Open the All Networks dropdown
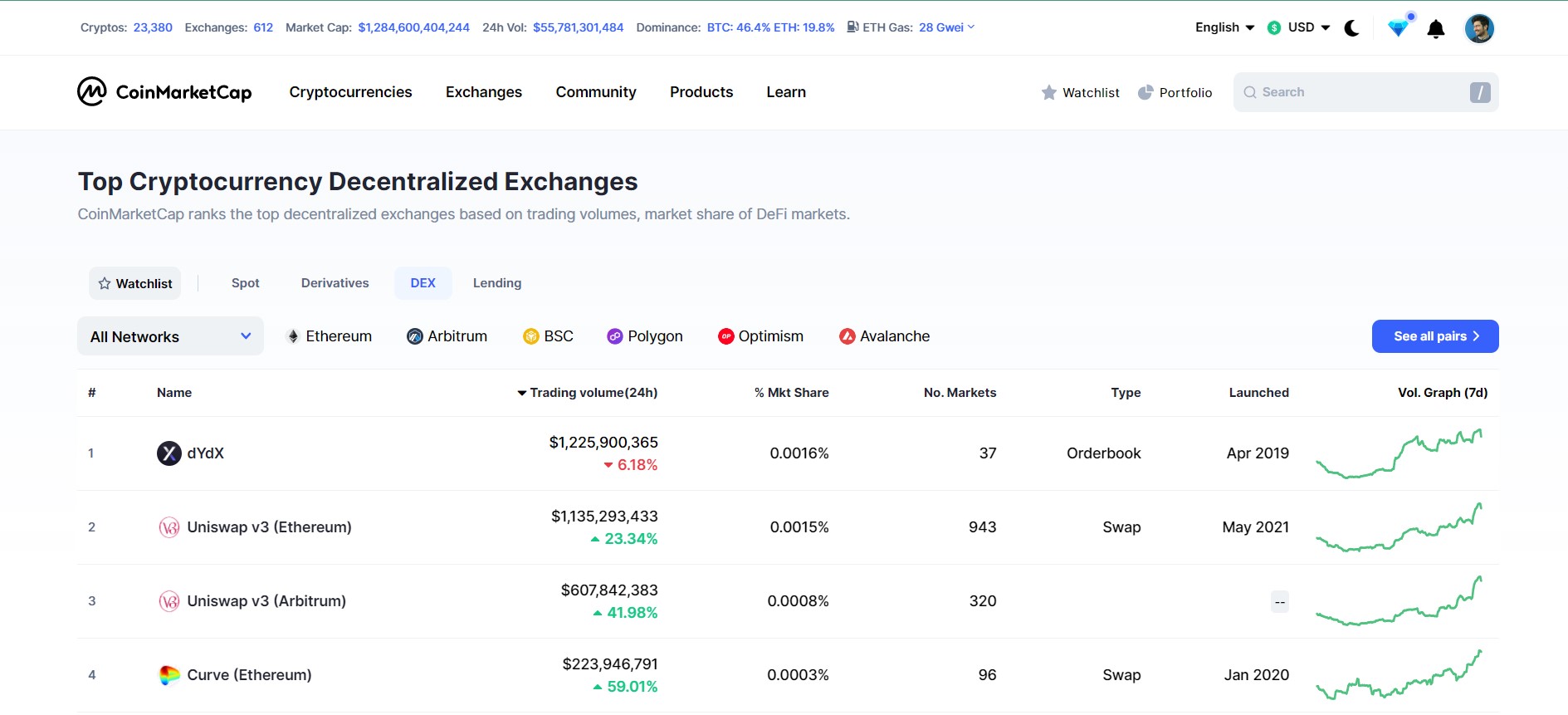 (170, 336)
